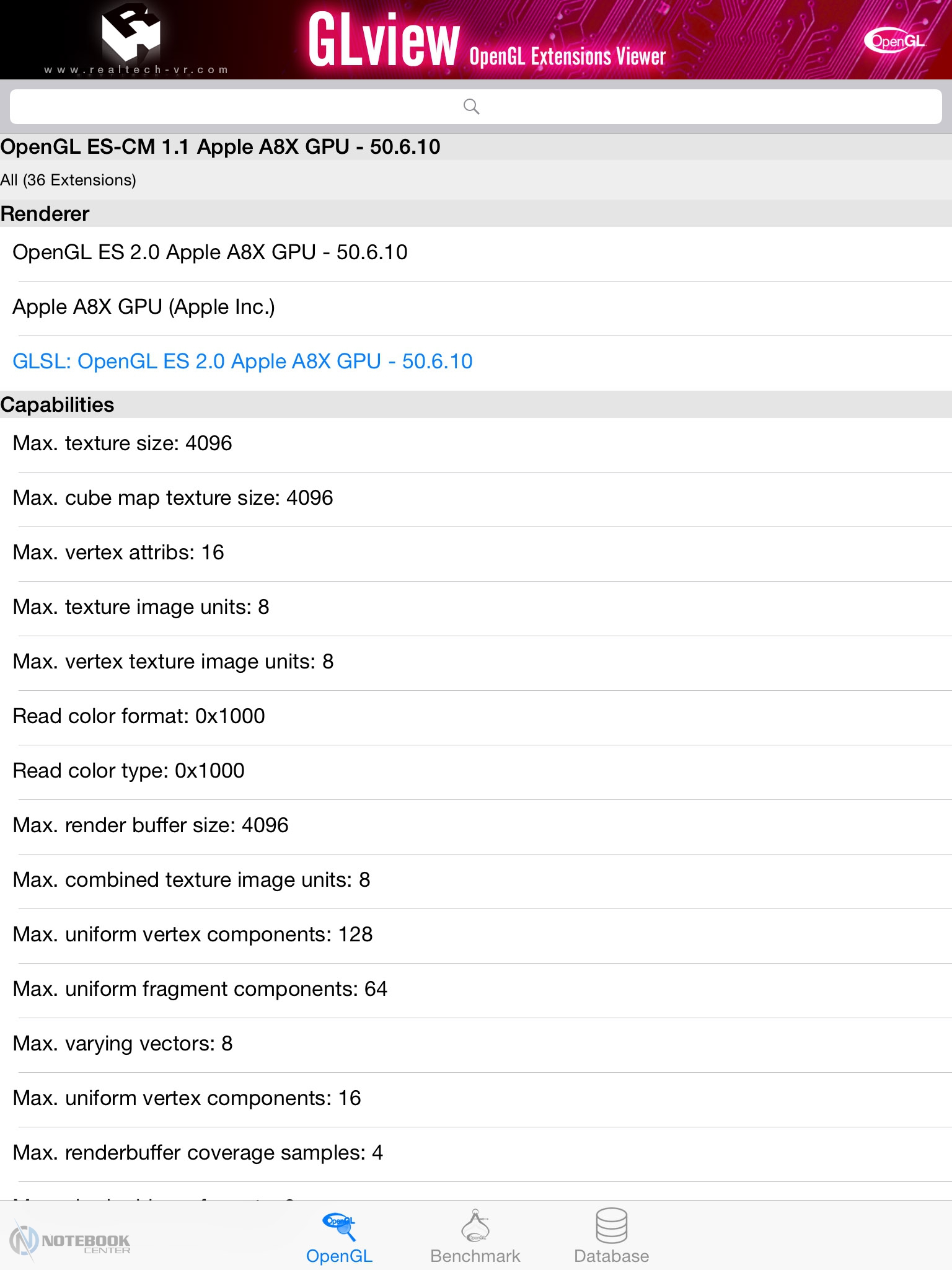Open All (36 Extensions) list
The image size is (952, 1270).
68,180
